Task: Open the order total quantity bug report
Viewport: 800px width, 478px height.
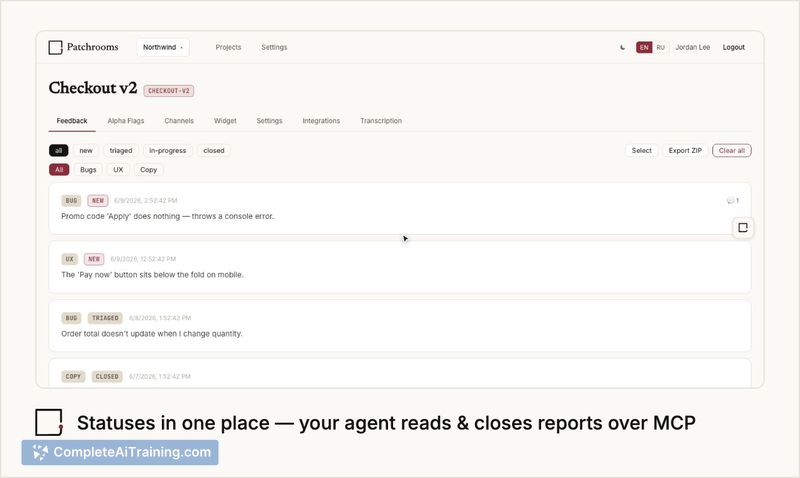Action: tap(400, 326)
